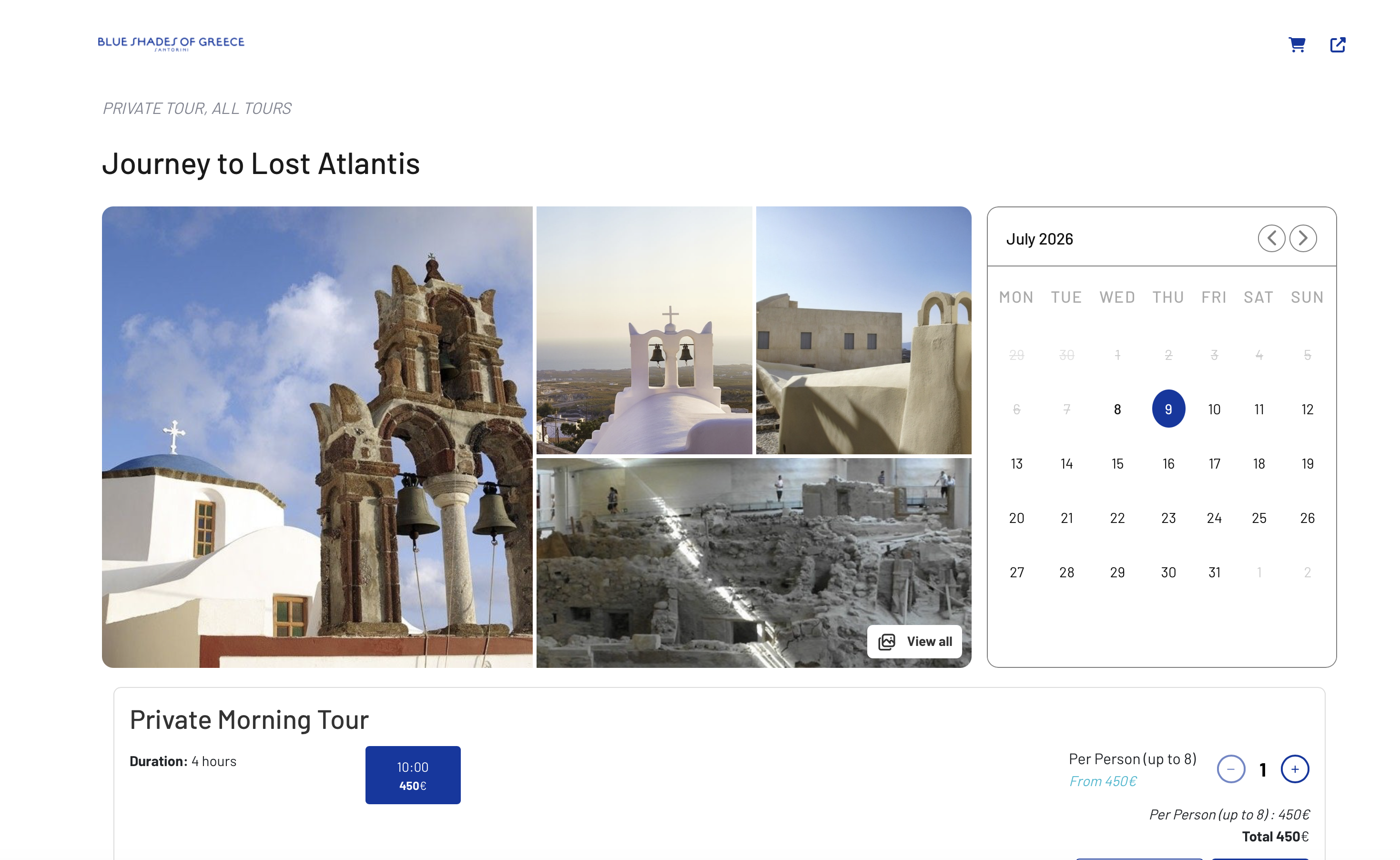Viewport: 1400px width, 860px height.
Task: Decrease person count with minus button
Action: [x=1231, y=769]
